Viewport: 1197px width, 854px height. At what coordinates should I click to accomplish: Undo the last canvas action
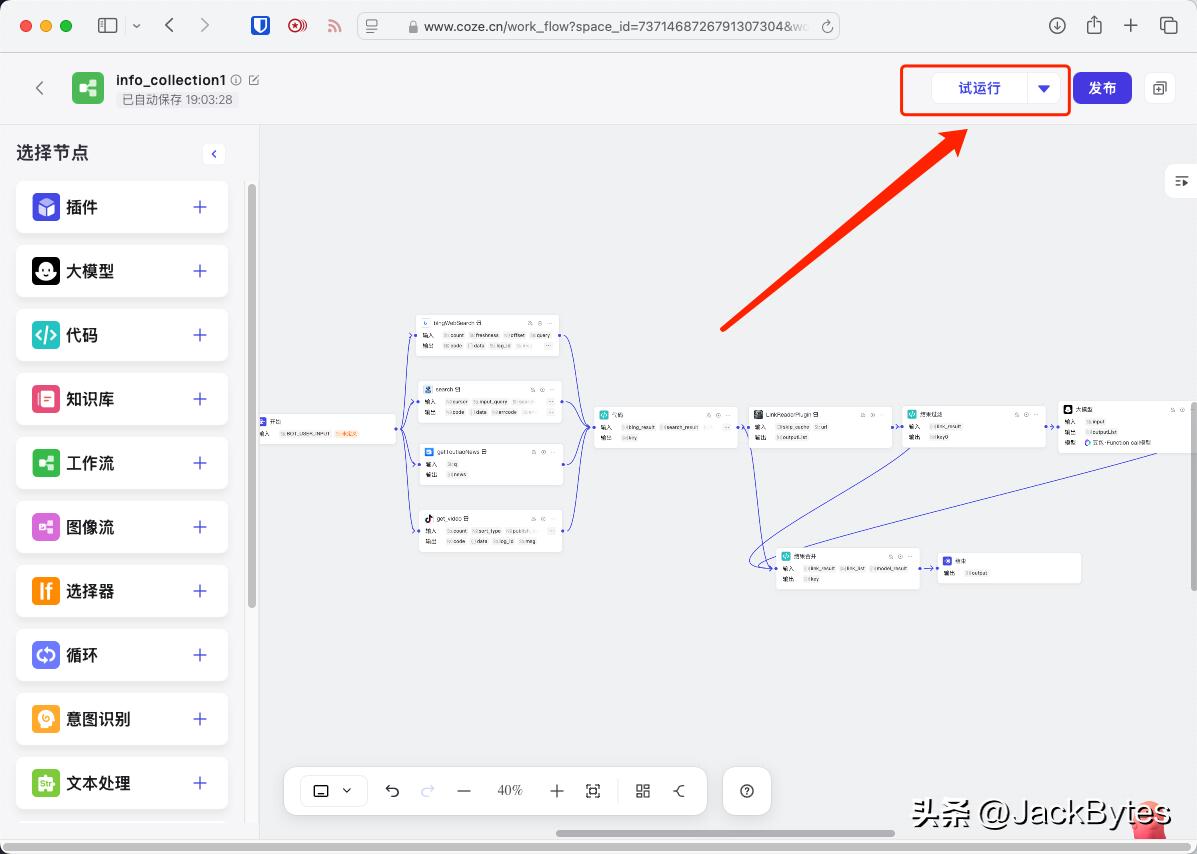tap(392, 791)
